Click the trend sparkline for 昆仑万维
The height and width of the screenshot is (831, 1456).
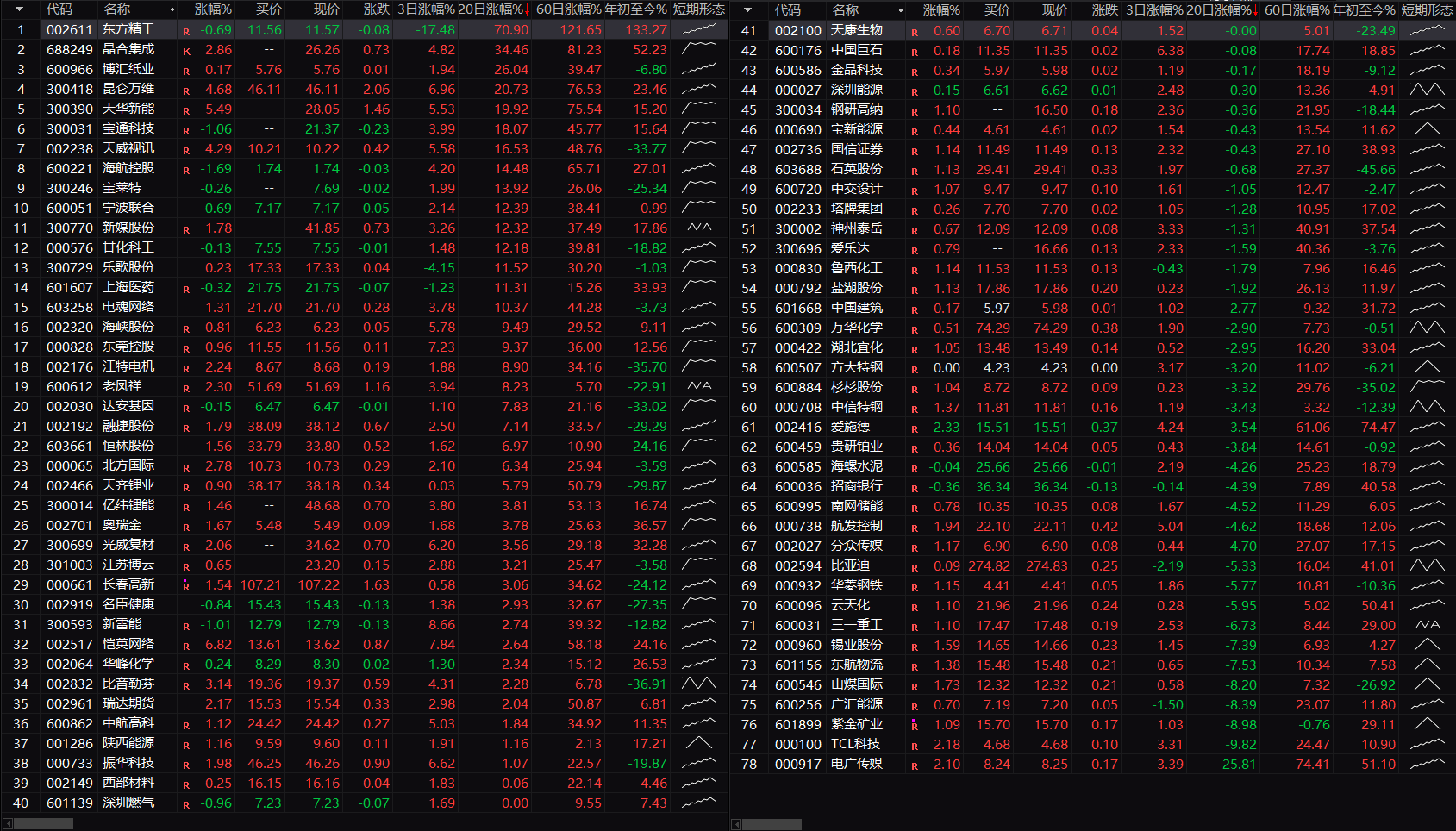698,89
